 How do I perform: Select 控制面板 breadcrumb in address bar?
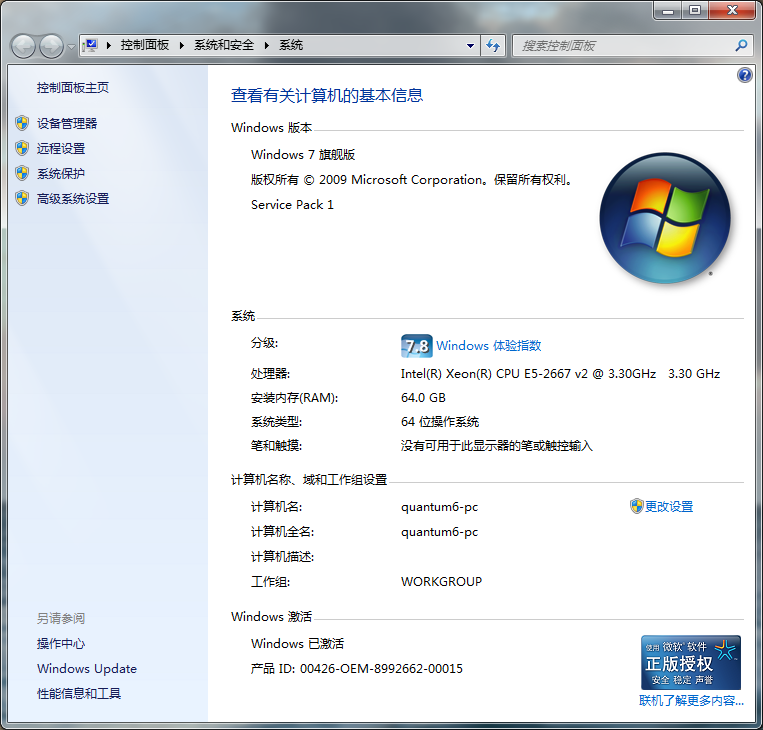click(145, 45)
